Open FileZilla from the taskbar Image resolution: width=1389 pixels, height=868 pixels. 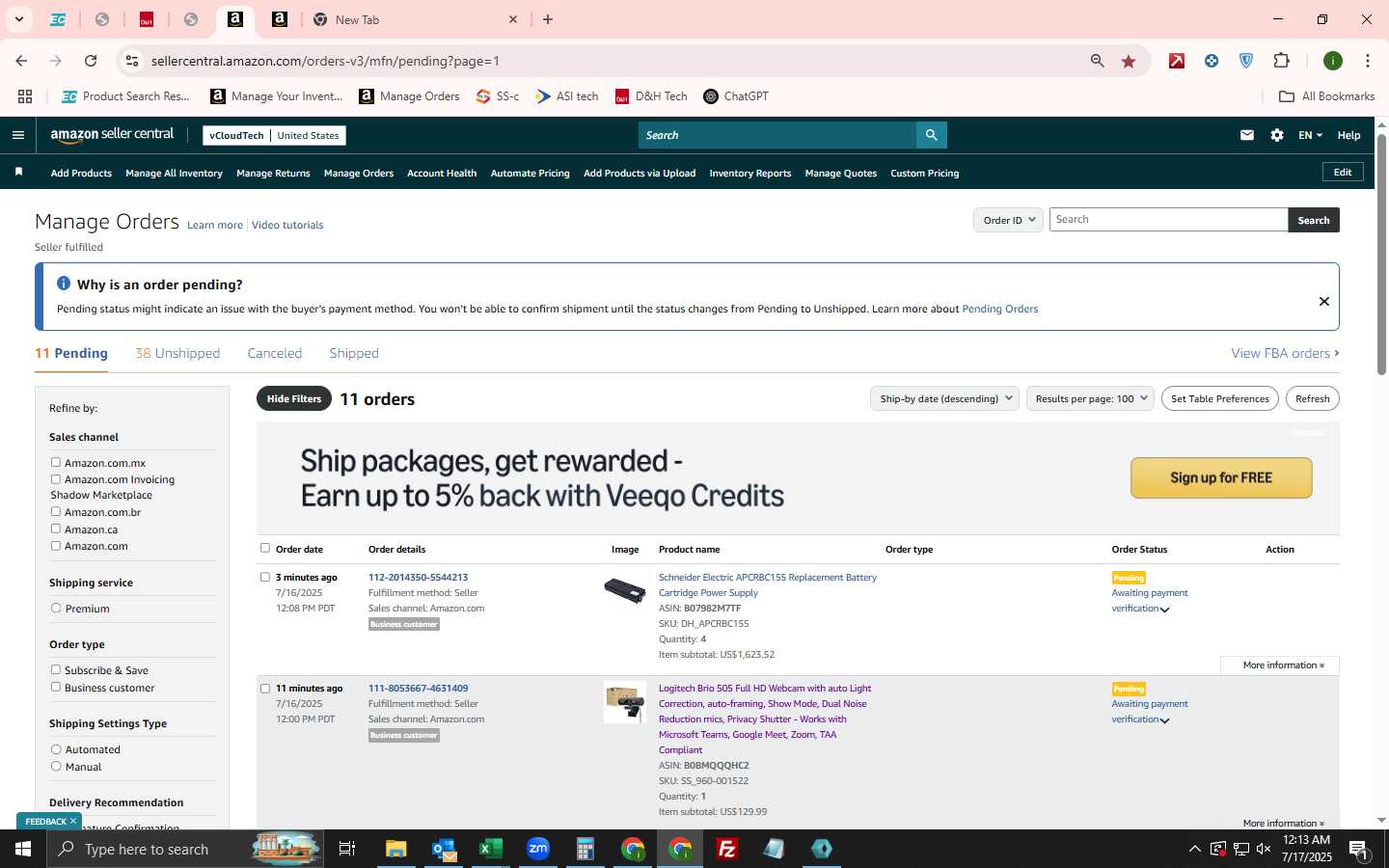point(727,849)
